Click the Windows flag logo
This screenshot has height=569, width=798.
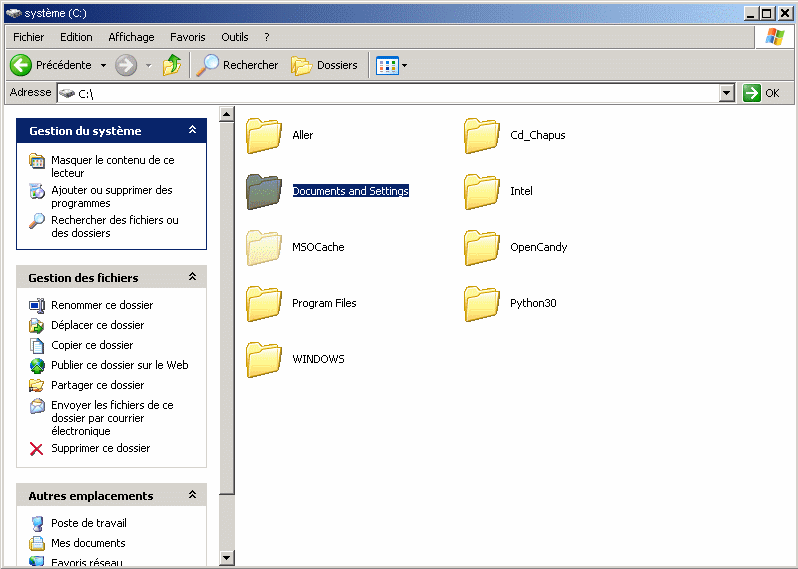tap(774, 37)
